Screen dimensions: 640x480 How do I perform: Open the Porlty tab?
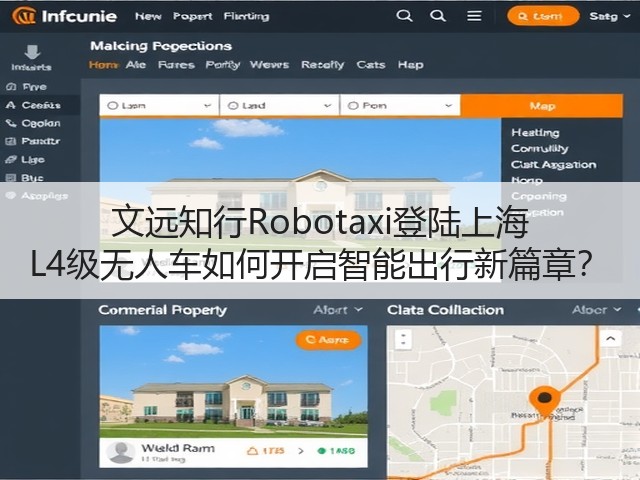(222, 65)
